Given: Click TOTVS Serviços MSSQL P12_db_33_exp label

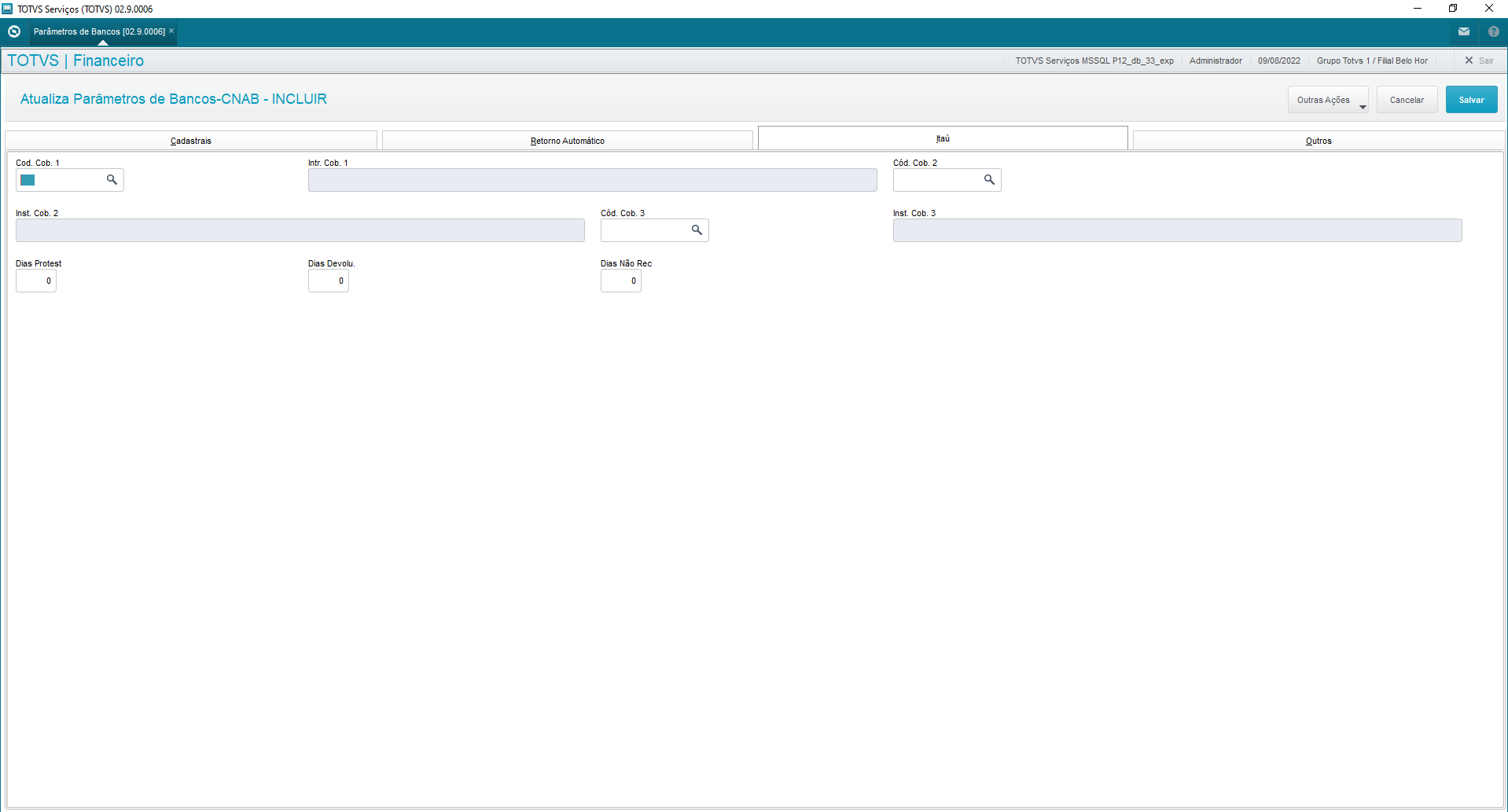Looking at the screenshot, I should [x=1094, y=61].
